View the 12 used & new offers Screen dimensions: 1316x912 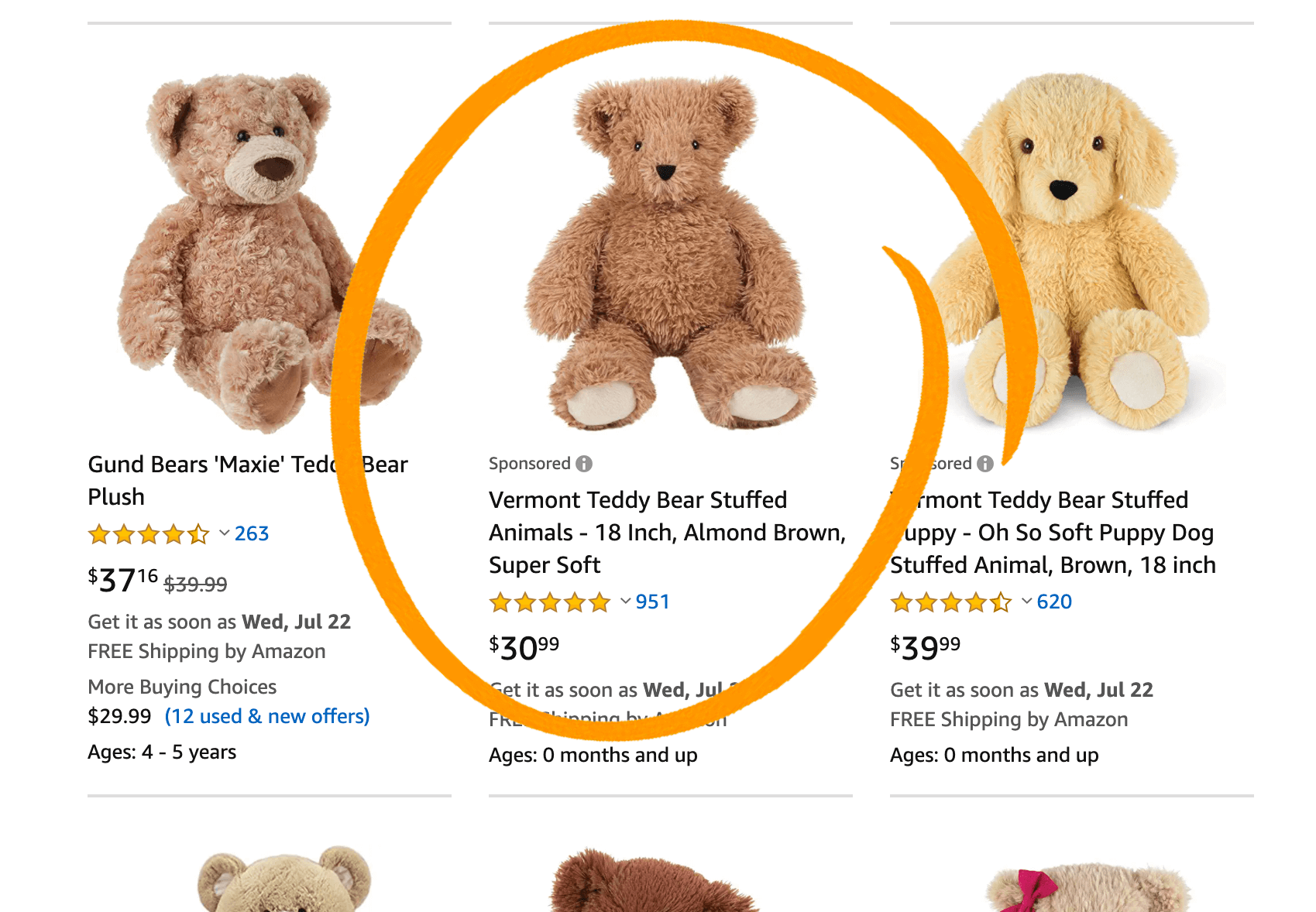tap(267, 716)
